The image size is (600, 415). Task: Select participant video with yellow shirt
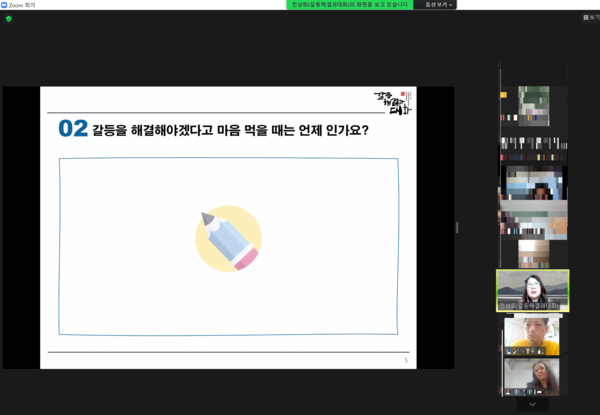point(532,335)
